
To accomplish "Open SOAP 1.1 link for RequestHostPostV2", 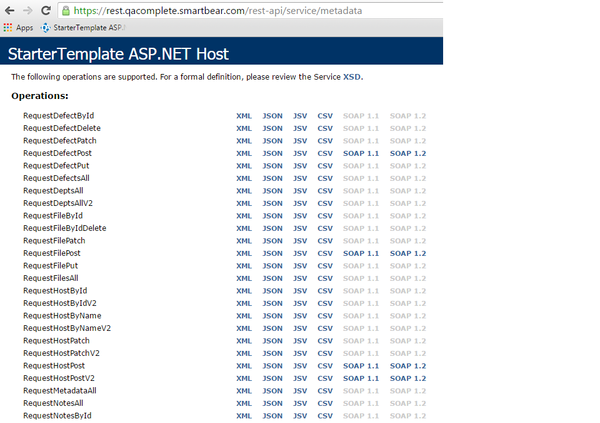I will tap(361, 379).
